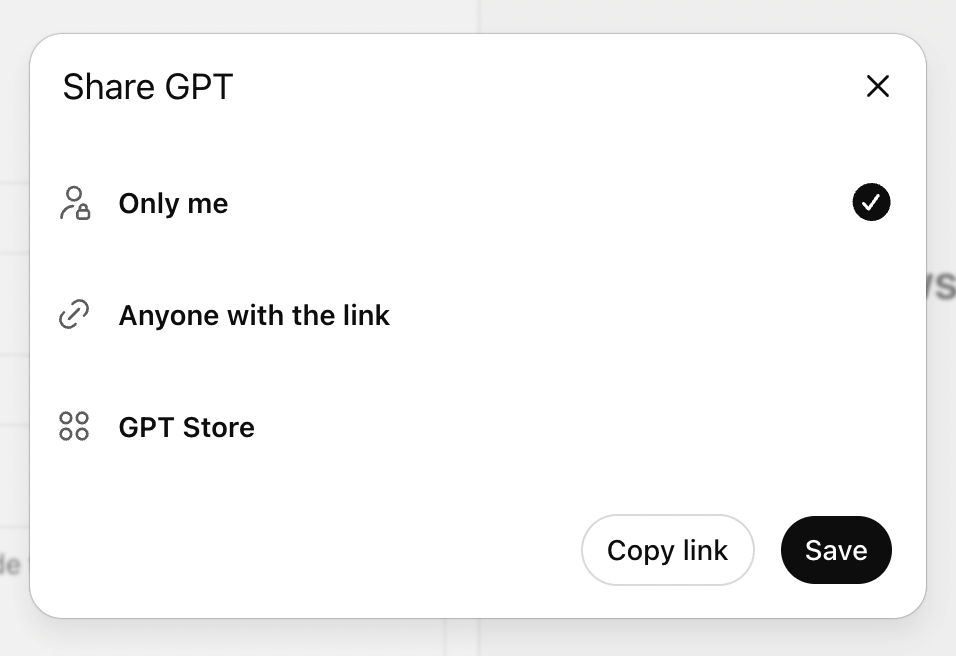This screenshot has height=656, width=956.
Task: Click the four-circles GPT Store icon
Action: [x=75, y=427]
